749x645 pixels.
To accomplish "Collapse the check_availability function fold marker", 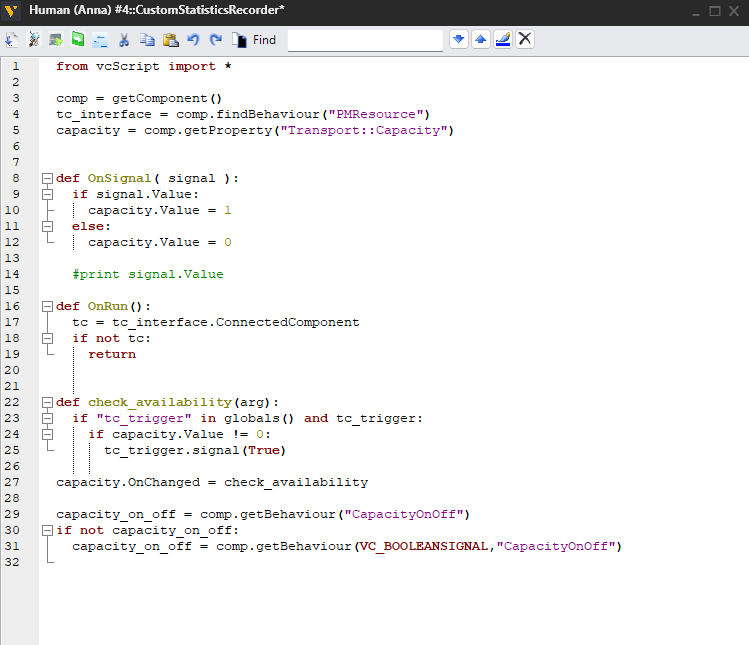I will (x=46, y=402).
